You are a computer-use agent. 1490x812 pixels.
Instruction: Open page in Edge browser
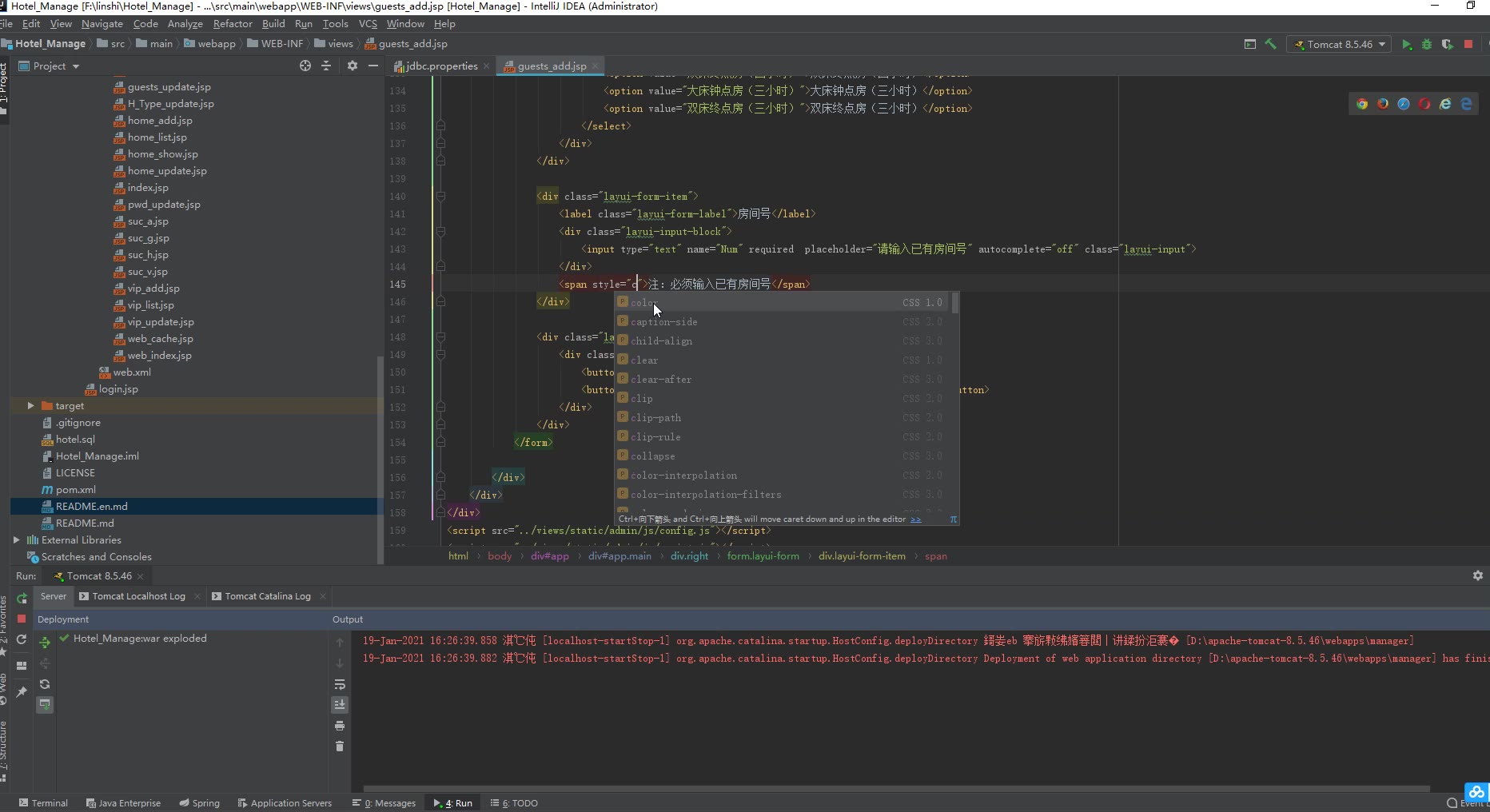point(1466,104)
